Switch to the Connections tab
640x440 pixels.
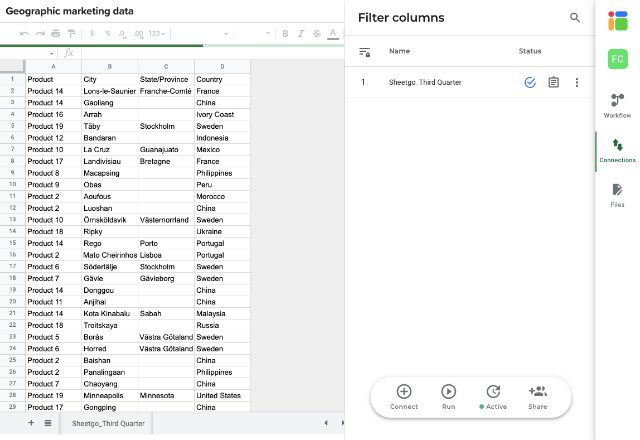(x=617, y=151)
